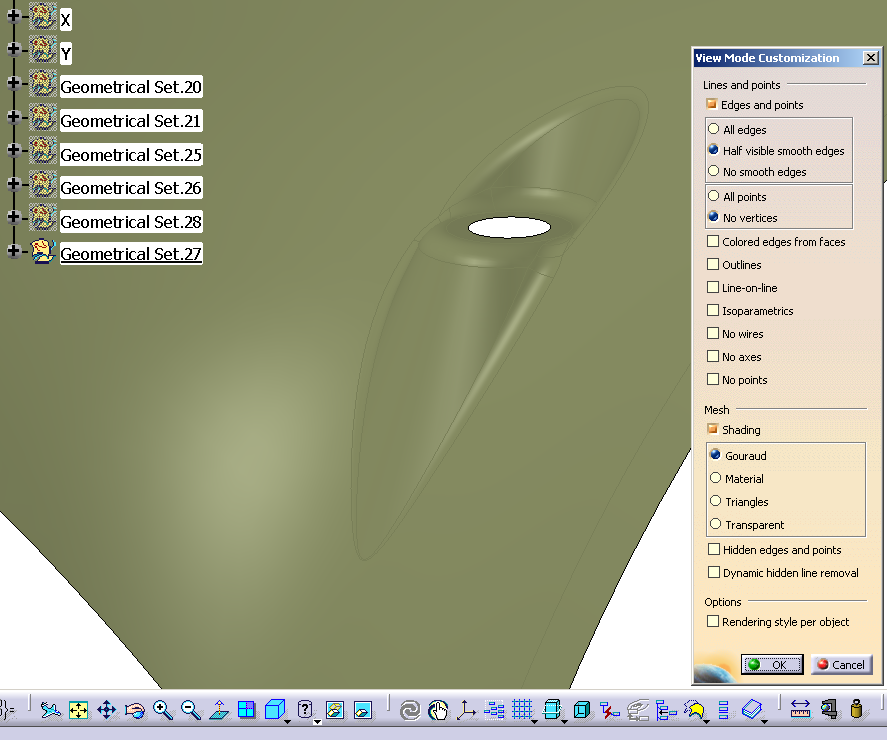Close the View Mode Customization dialog
Screen dimensions: 887x740
pos(871,58)
